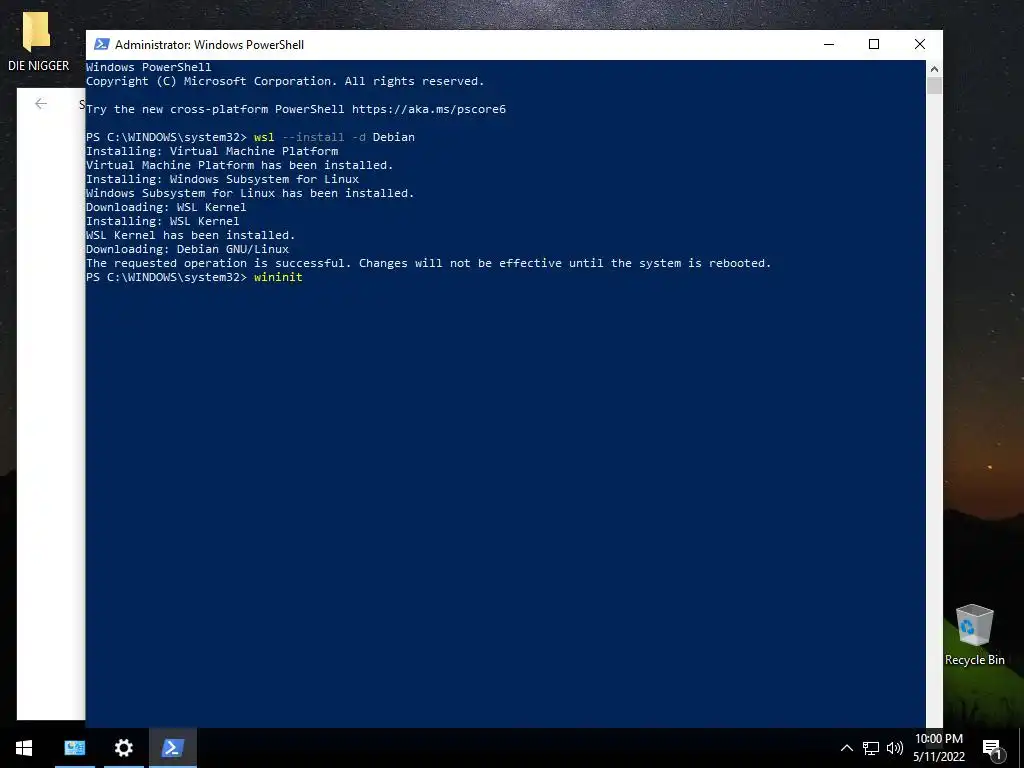Open the volume control tray icon
The height and width of the screenshot is (768, 1024).
895,748
